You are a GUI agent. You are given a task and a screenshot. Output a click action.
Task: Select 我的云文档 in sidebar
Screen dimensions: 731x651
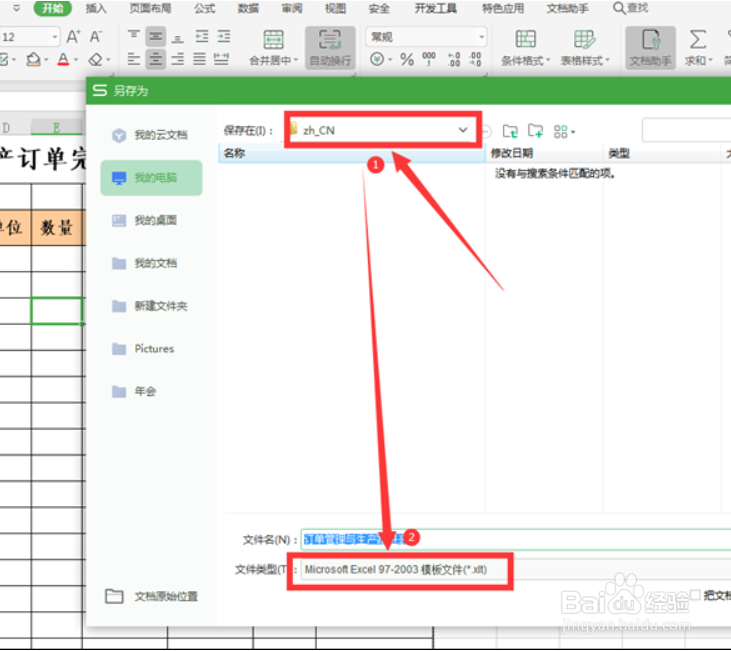151,135
